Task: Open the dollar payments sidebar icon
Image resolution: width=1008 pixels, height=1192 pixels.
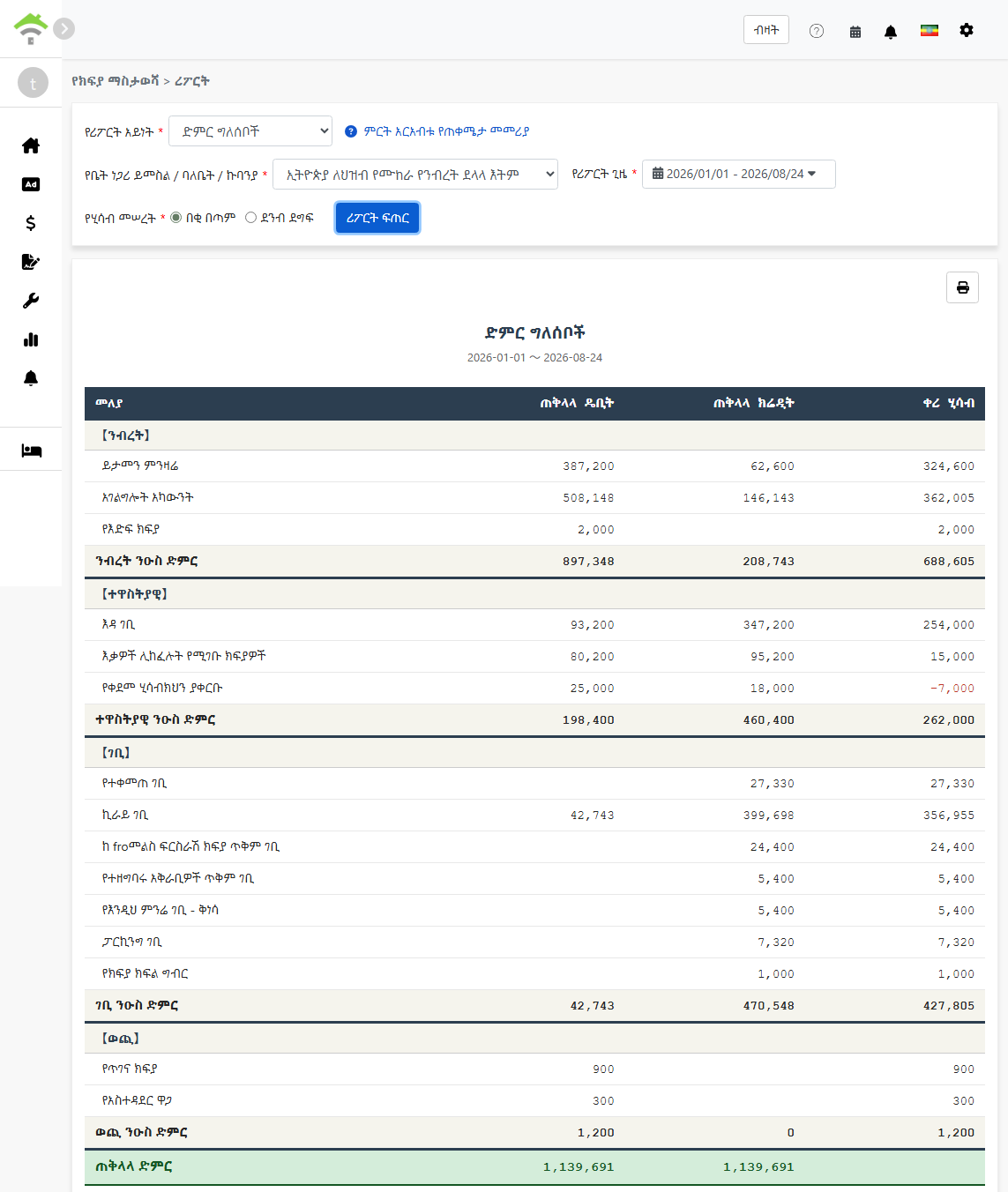Action: click(x=31, y=223)
